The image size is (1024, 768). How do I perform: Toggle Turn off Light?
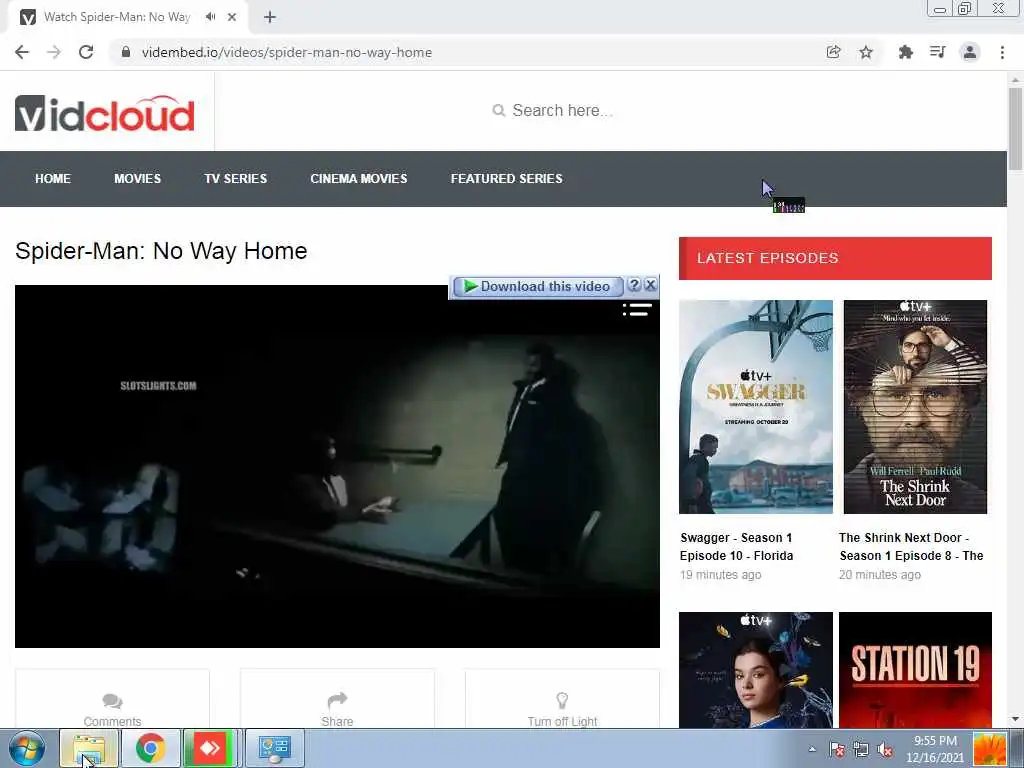(562, 699)
